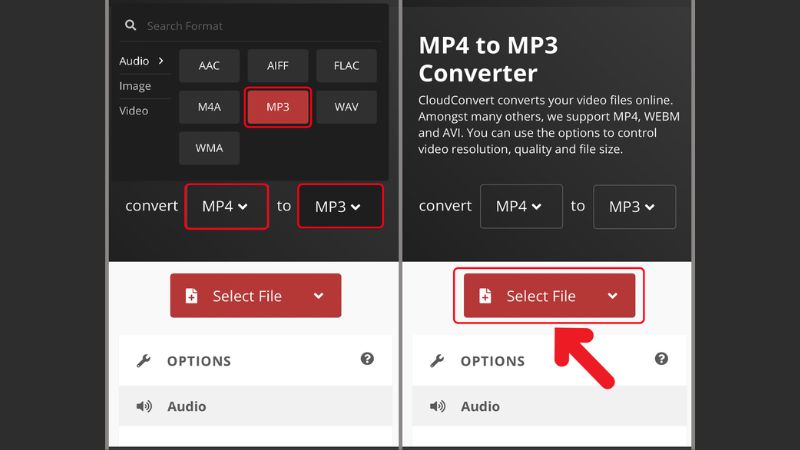Choose the FLAC format button
This screenshot has height=450, width=800.
[346, 66]
